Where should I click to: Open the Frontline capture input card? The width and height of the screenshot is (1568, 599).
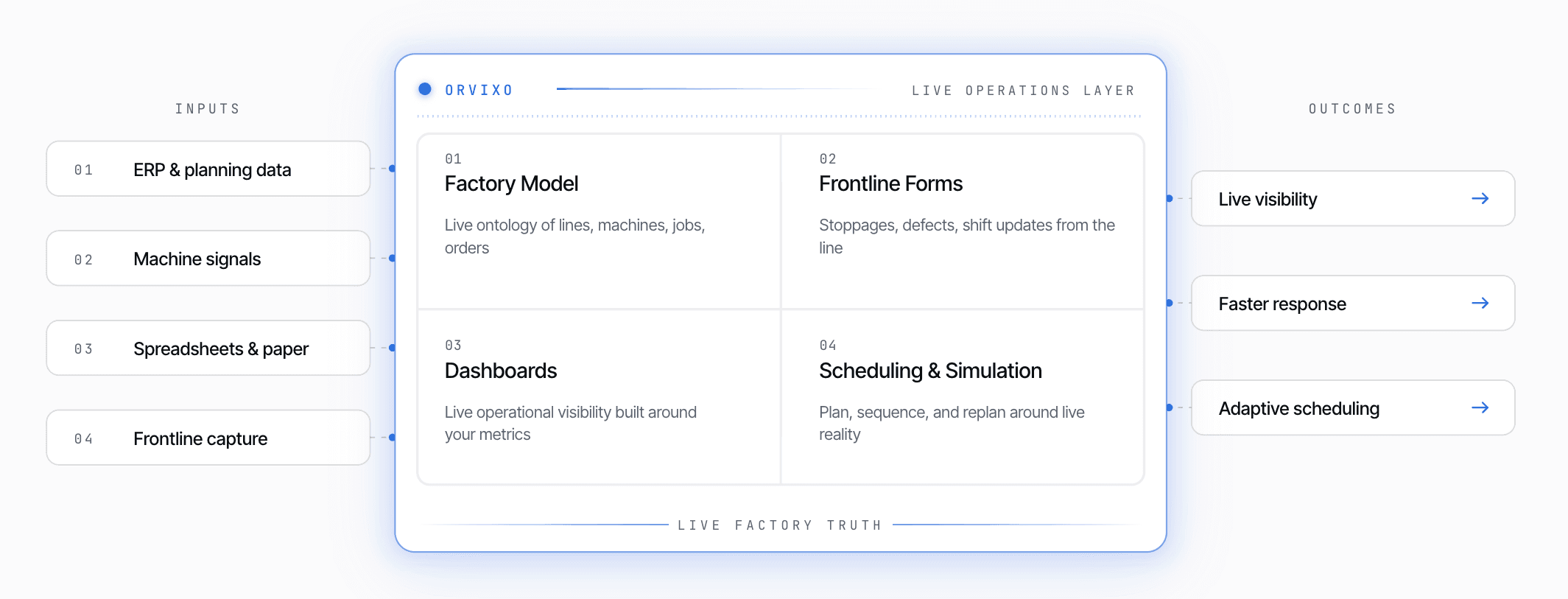(x=208, y=438)
